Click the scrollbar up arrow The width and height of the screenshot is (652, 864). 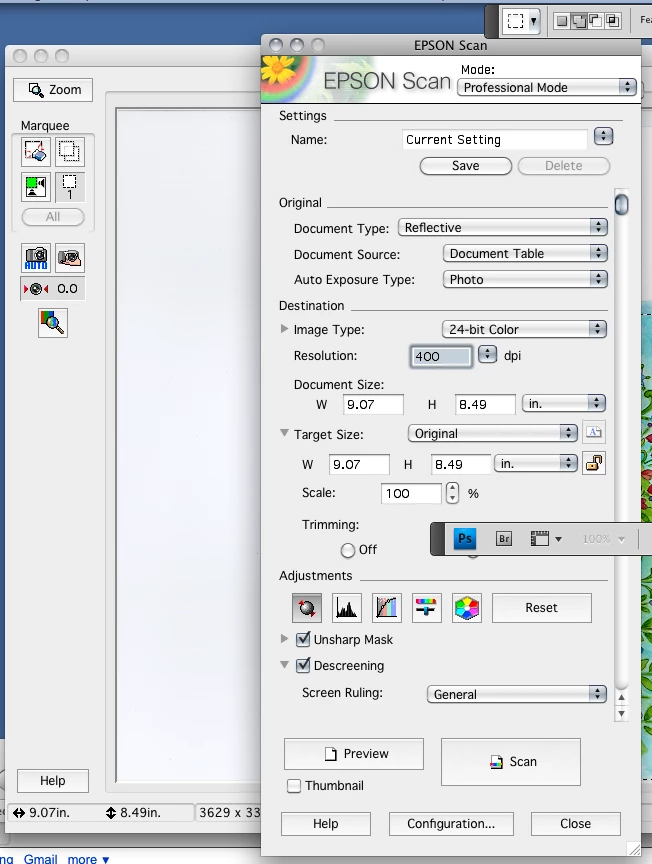pos(621,698)
